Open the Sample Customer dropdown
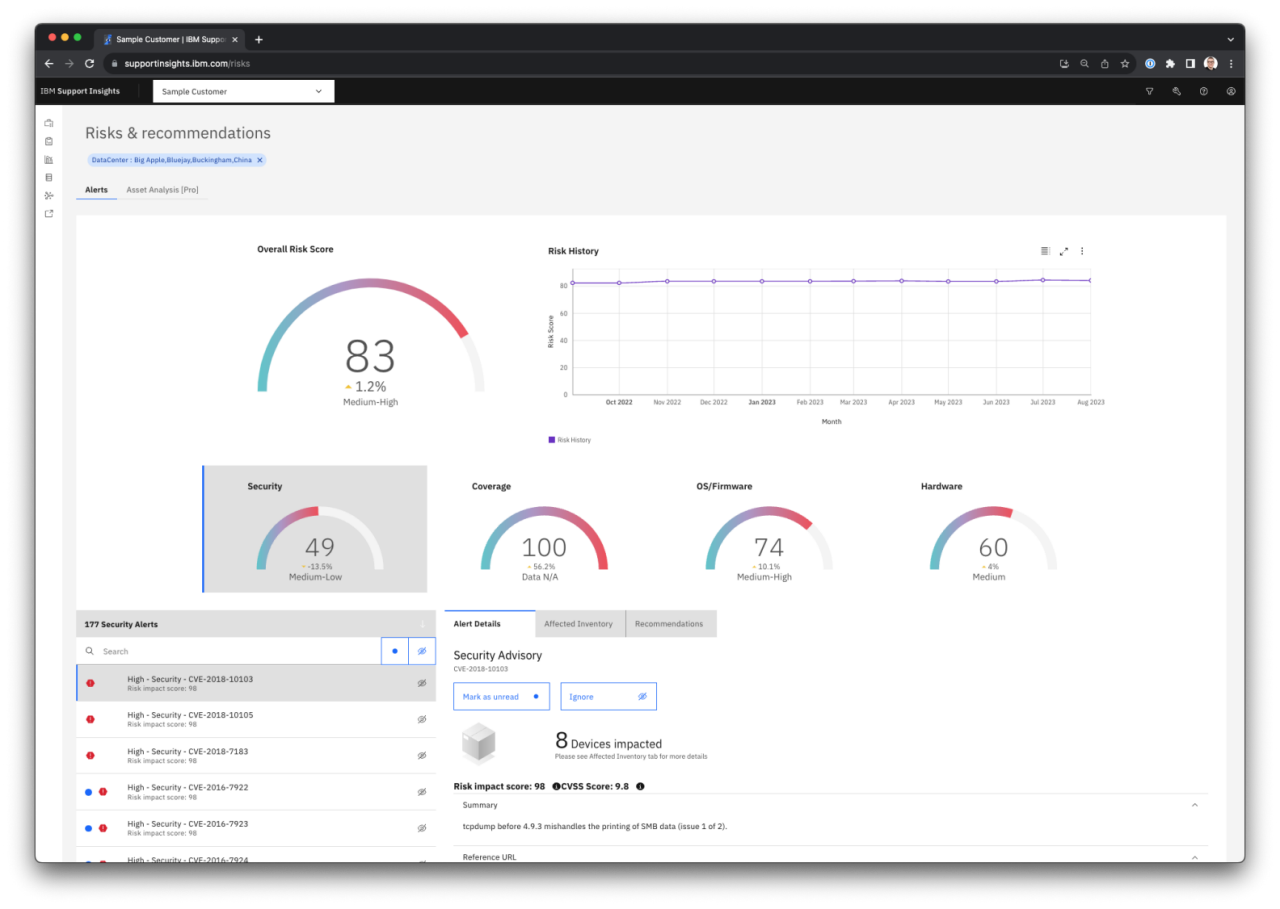Screen dimensions: 1280x909 pyautogui.click(x=243, y=91)
